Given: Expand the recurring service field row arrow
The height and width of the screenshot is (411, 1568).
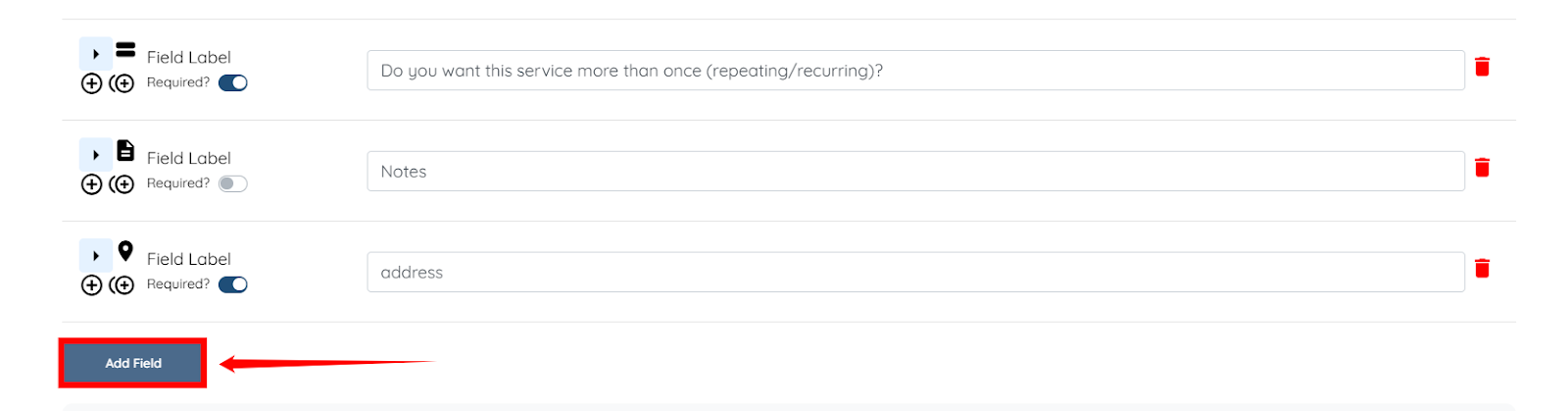Looking at the screenshot, I should pyautogui.click(x=96, y=54).
